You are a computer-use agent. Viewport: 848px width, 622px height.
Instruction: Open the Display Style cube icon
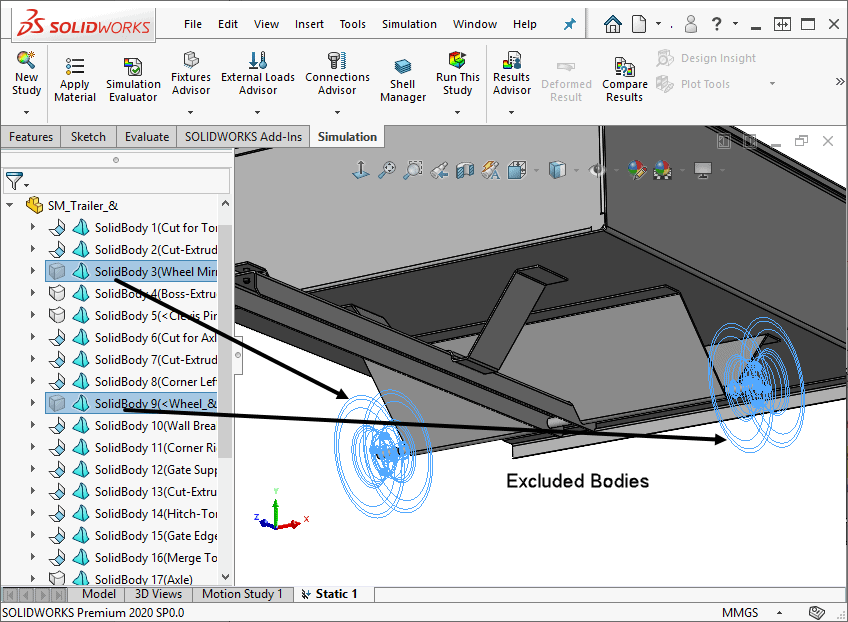click(557, 170)
